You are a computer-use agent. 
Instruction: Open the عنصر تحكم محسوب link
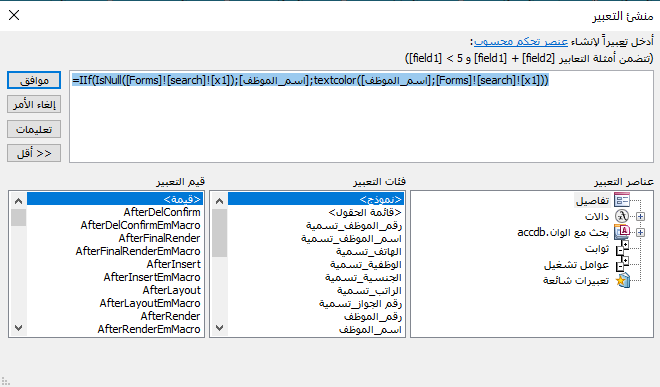[x=521, y=41]
